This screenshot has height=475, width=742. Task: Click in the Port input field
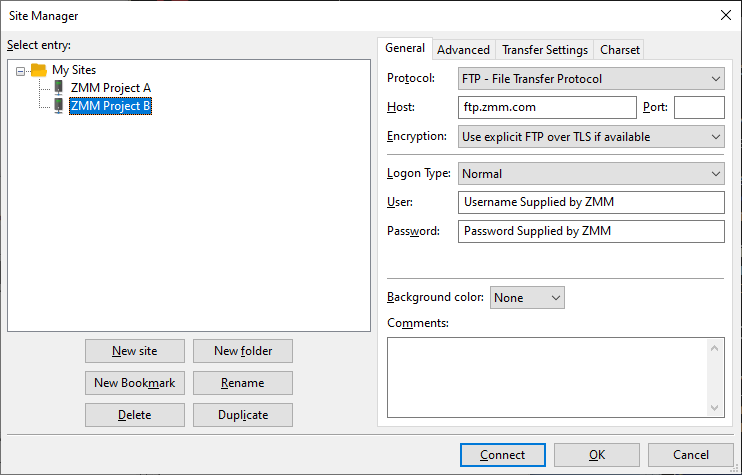pyautogui.click(x=699, y=107)
